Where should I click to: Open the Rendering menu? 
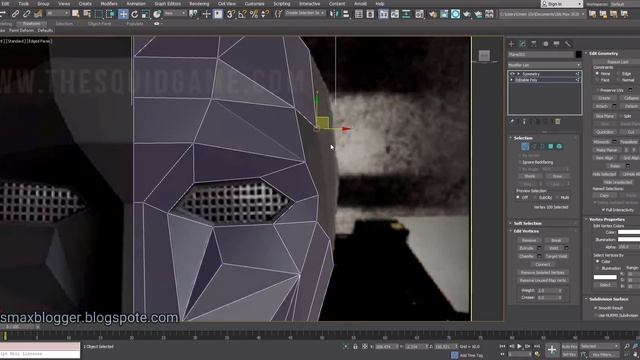tap(199, 4)
